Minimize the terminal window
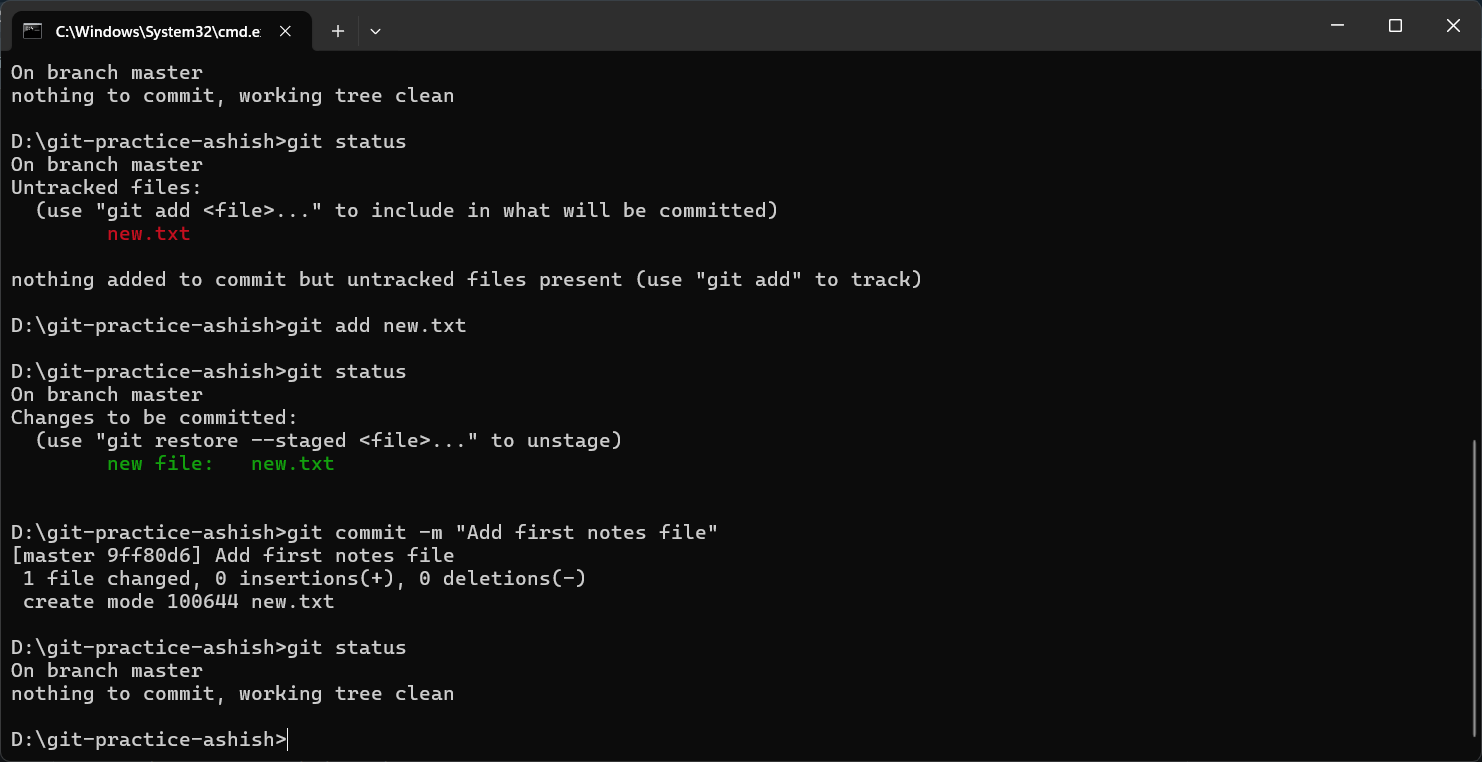1482x762 pixels. click(x=1337, y=26)
